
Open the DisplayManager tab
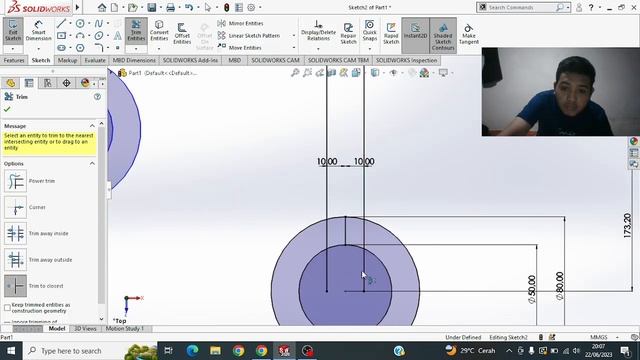[x=85, y=83]
